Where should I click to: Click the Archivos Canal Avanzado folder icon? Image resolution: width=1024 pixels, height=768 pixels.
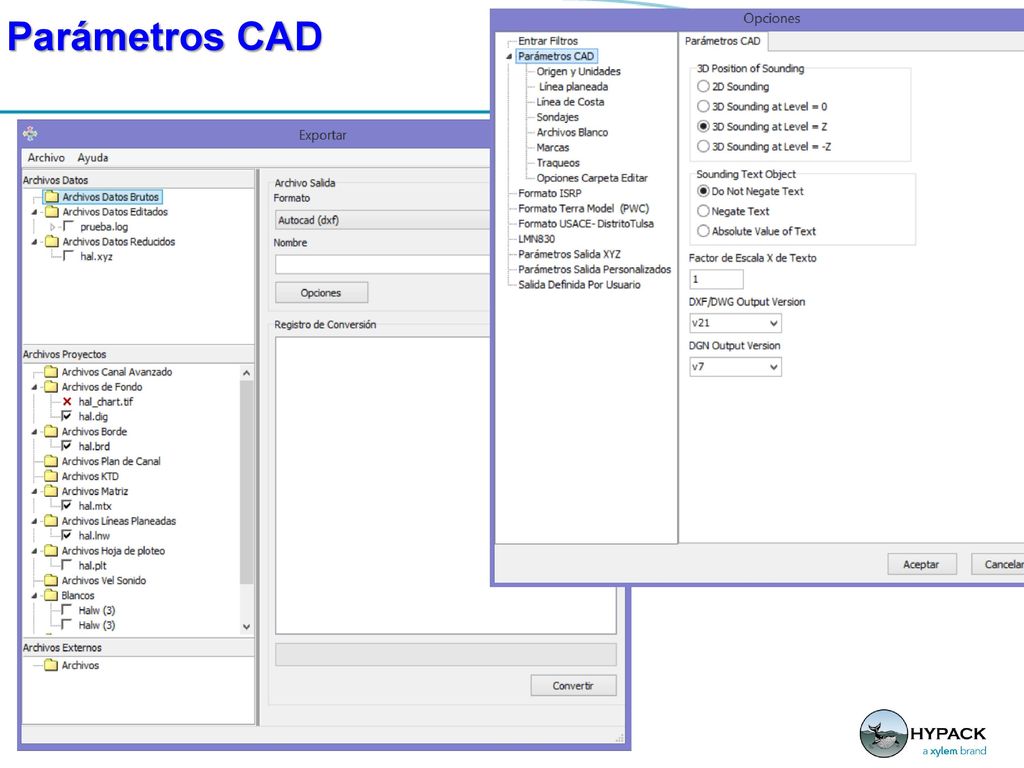pos(51,372)
